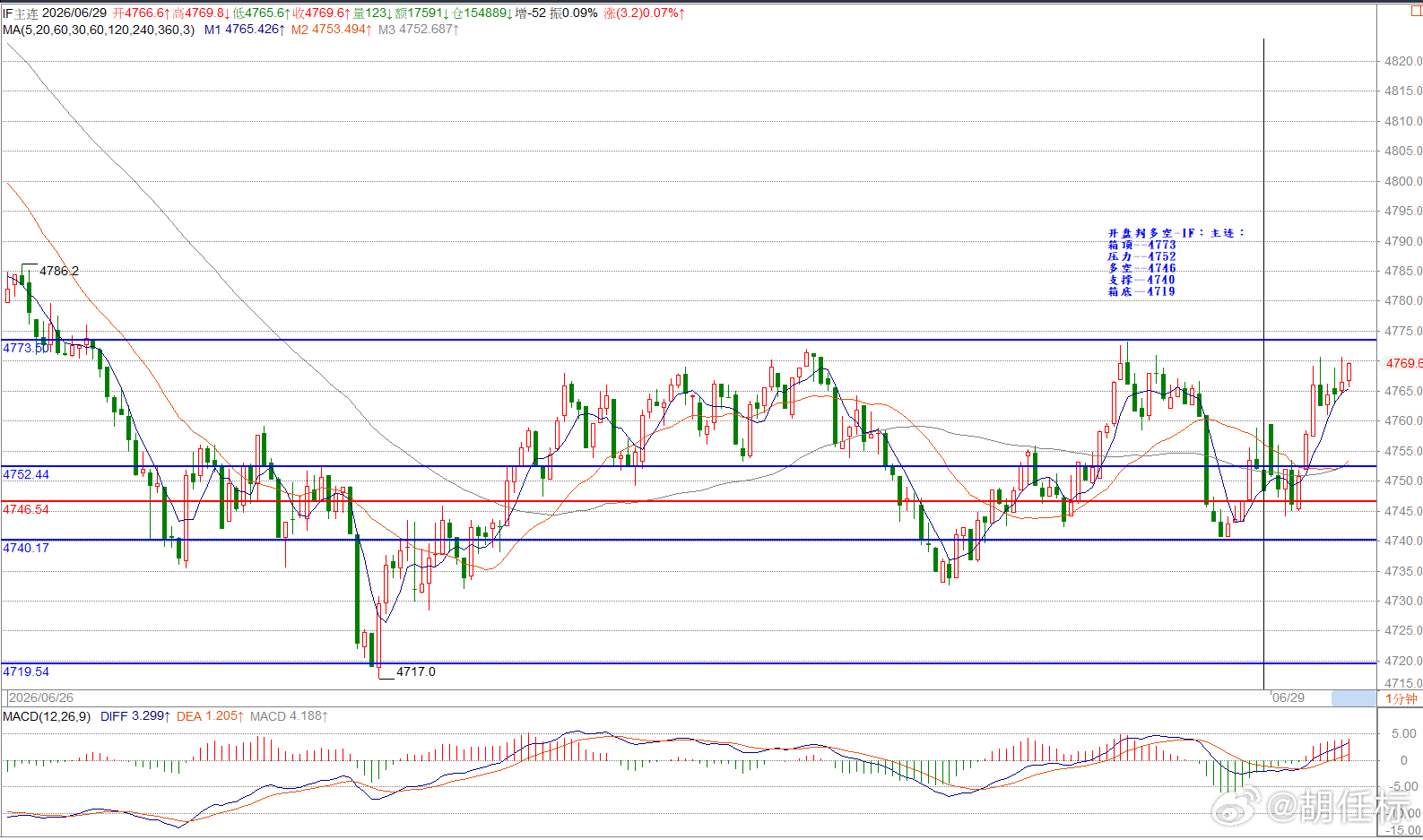
Task: Click the 4715.0 price axis label
Action: (1403, 683)
